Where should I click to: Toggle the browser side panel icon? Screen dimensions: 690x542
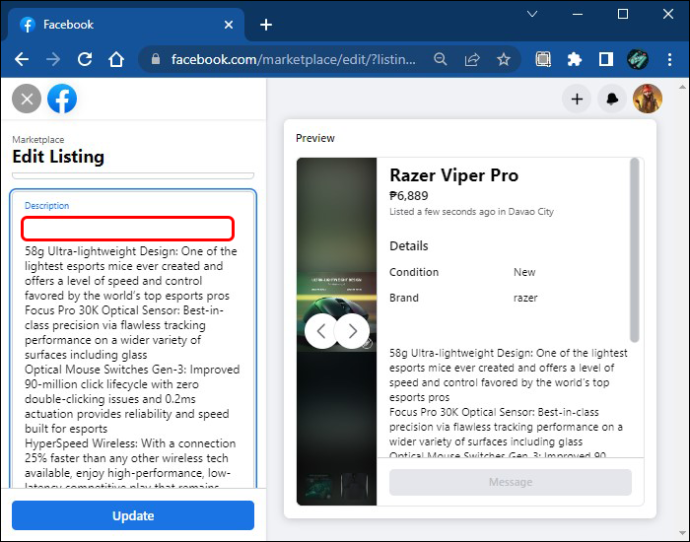point(606,59)
